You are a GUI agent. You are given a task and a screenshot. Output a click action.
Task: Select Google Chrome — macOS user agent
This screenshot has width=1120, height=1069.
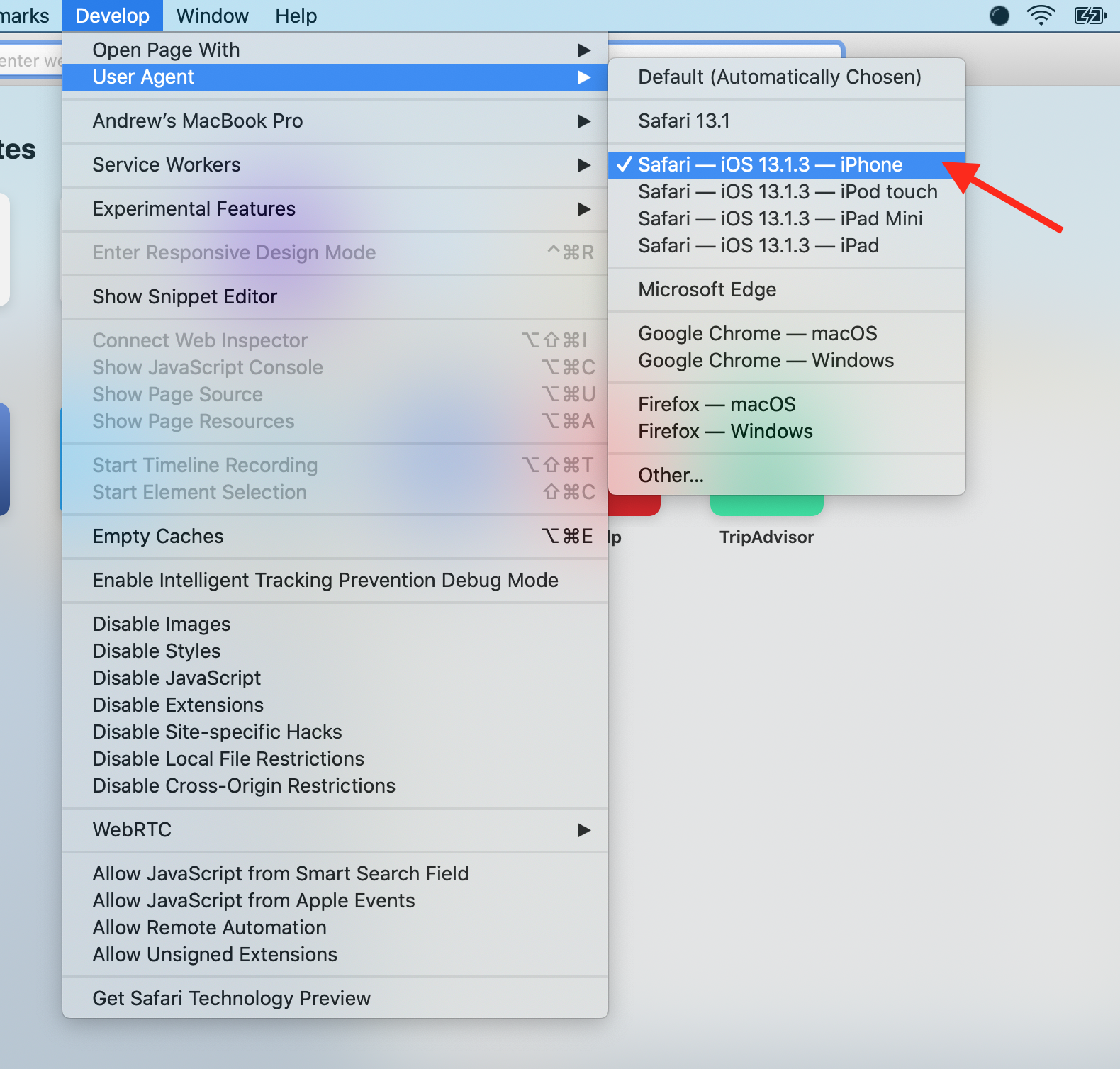[x=787, y=333]
